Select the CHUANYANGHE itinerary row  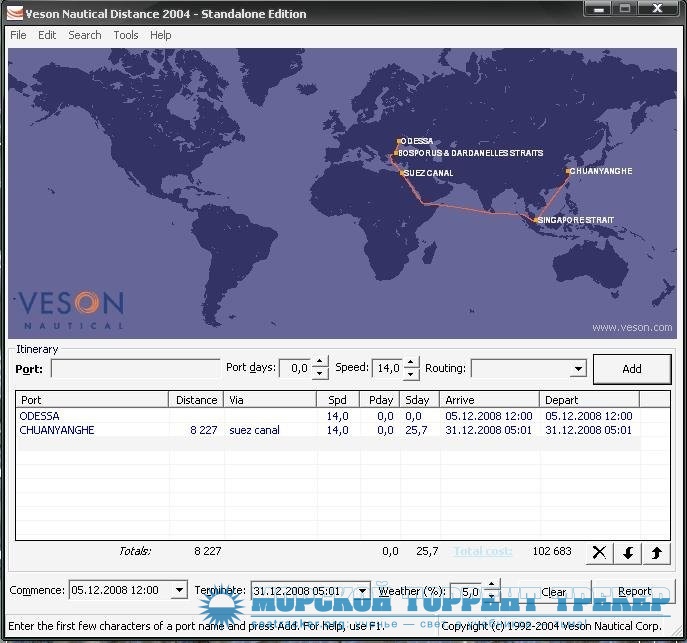pyautogui.click(x=329, y=430)
